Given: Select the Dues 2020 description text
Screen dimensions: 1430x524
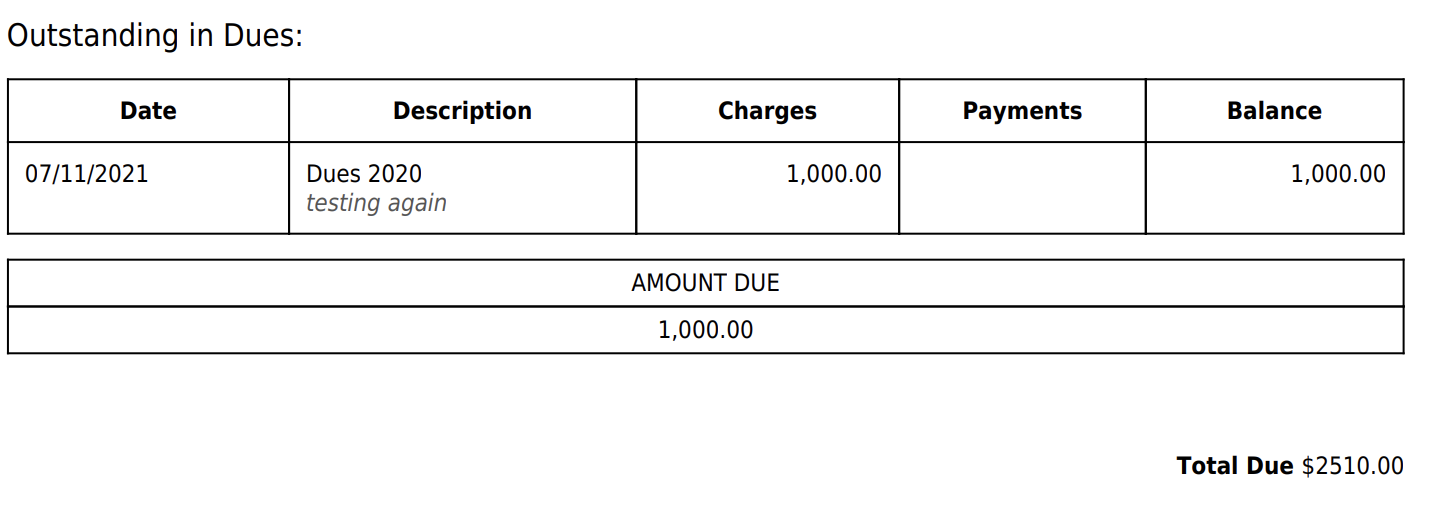Looking at the screenshot, I should pyautogui.click(x=364, y=174).
